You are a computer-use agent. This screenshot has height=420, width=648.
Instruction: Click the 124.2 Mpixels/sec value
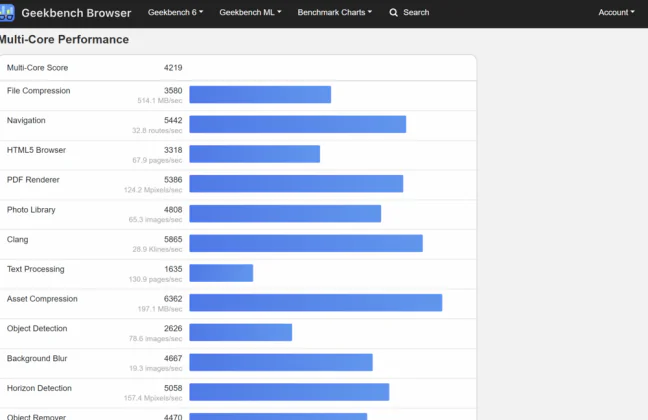click(x=153, y=190)
